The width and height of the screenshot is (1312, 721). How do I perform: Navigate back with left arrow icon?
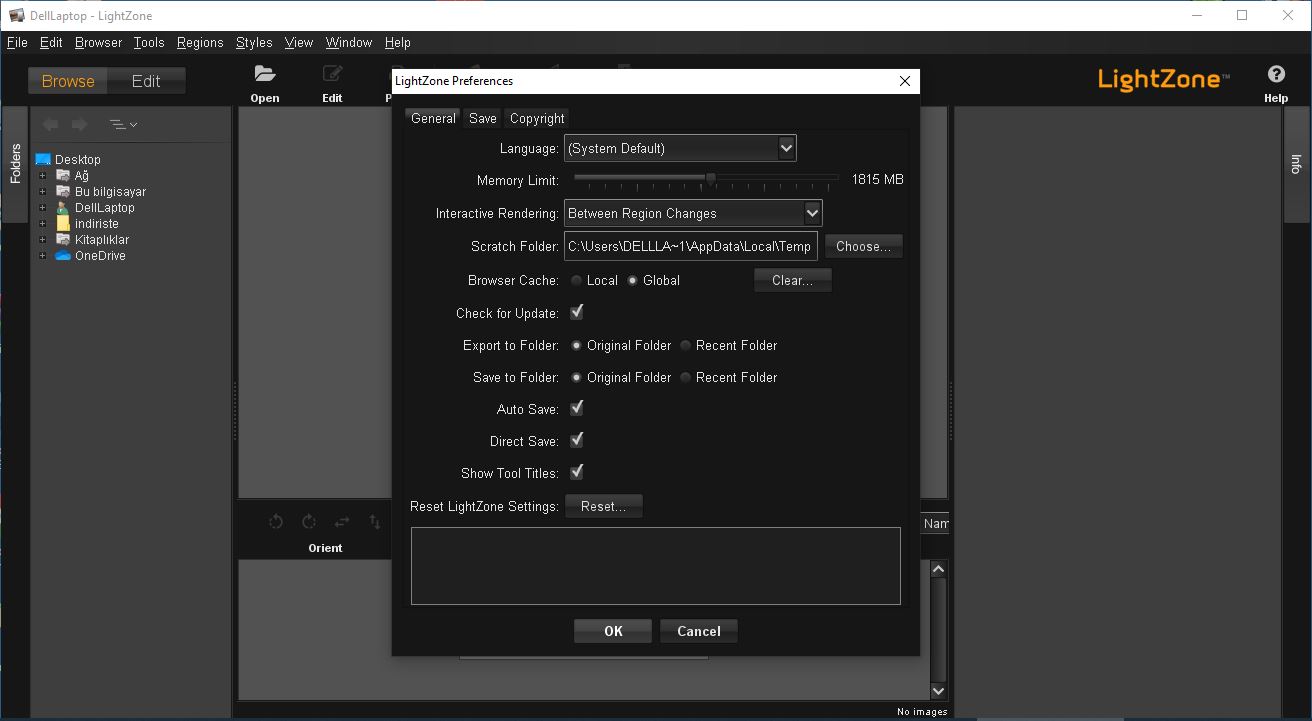pyautogui.click(x=50, y=124)
